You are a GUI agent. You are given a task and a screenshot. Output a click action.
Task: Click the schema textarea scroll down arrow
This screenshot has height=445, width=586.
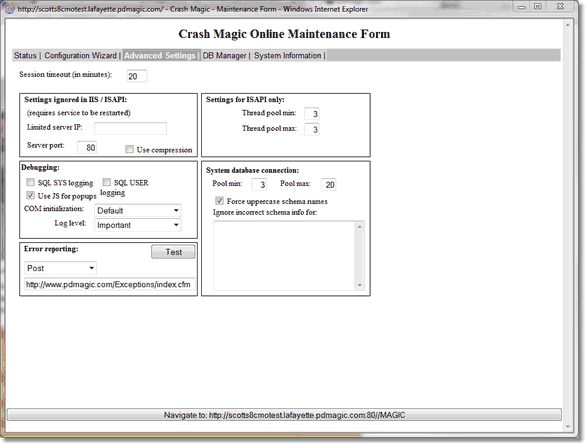click(360, 285)
